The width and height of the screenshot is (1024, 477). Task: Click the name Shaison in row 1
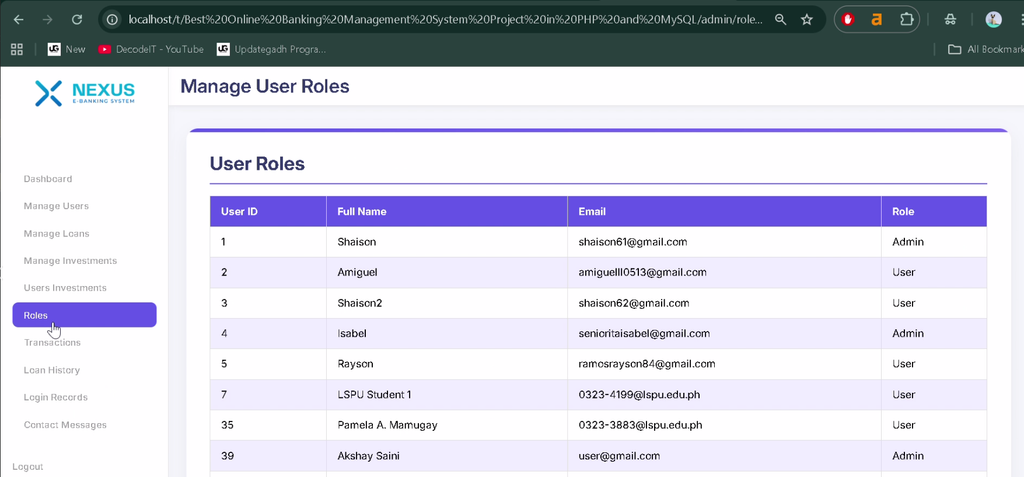tap(357, 242)
